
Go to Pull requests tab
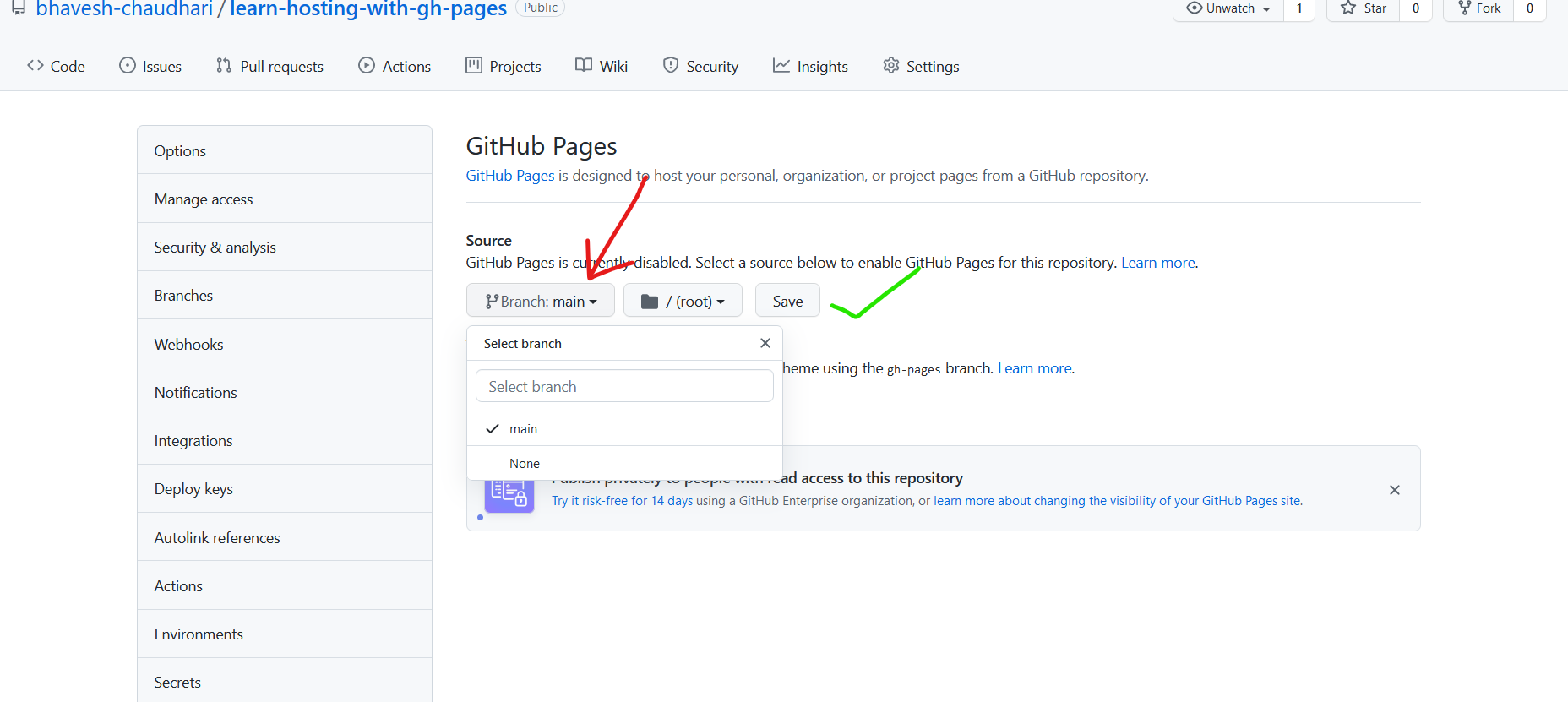click(x=269, y=66)
